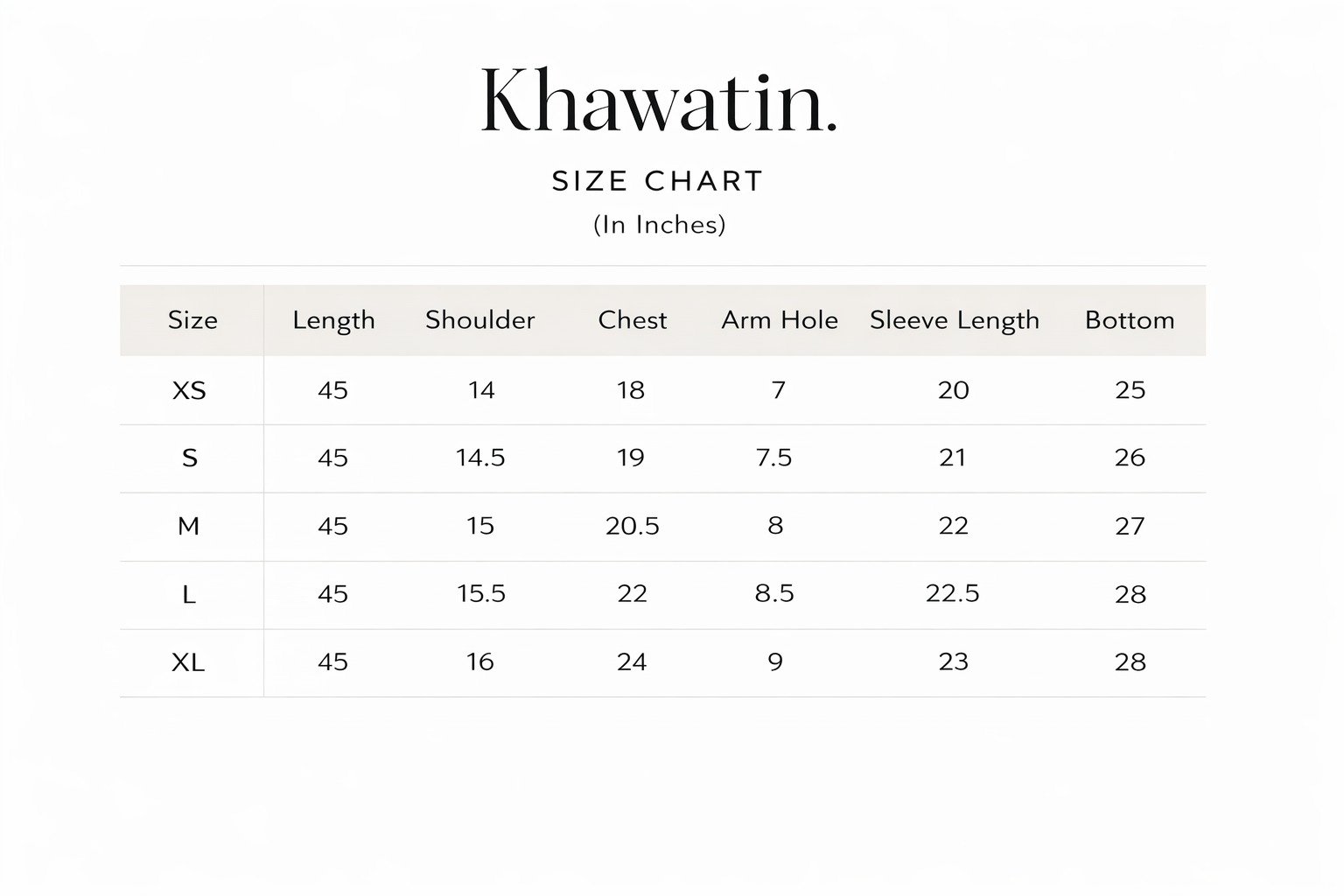Click the (In Inches) subtitle text
The height and width of the screenshot is (896, 1344).
(659, 225)
